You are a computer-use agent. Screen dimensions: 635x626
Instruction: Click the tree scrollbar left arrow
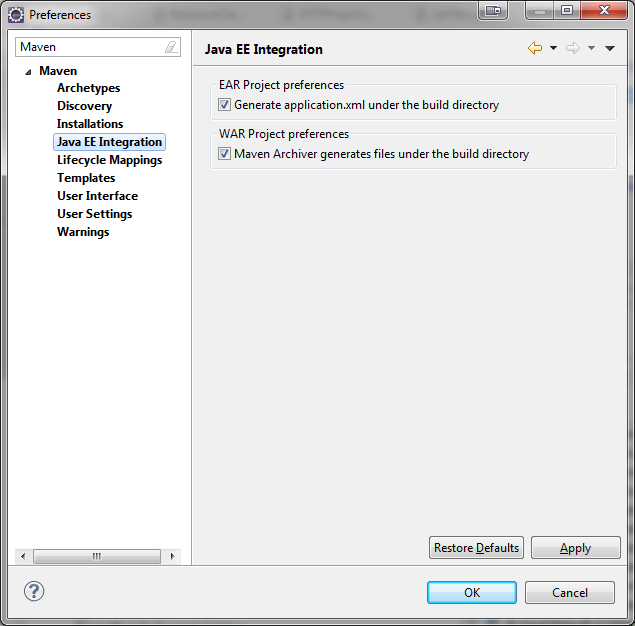(23, 556)
